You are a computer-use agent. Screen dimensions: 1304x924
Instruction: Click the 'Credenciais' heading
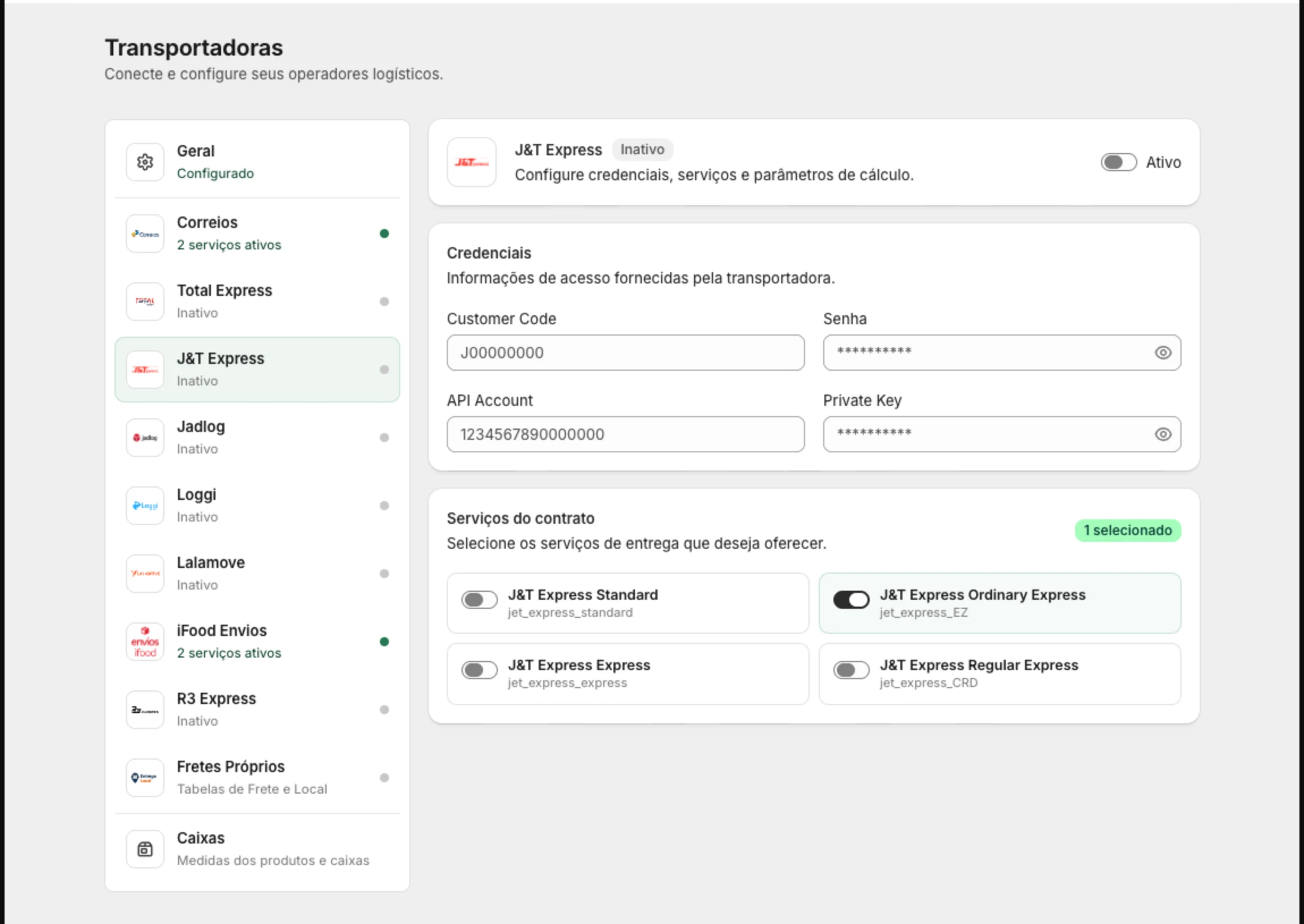(x=489, y=253)
